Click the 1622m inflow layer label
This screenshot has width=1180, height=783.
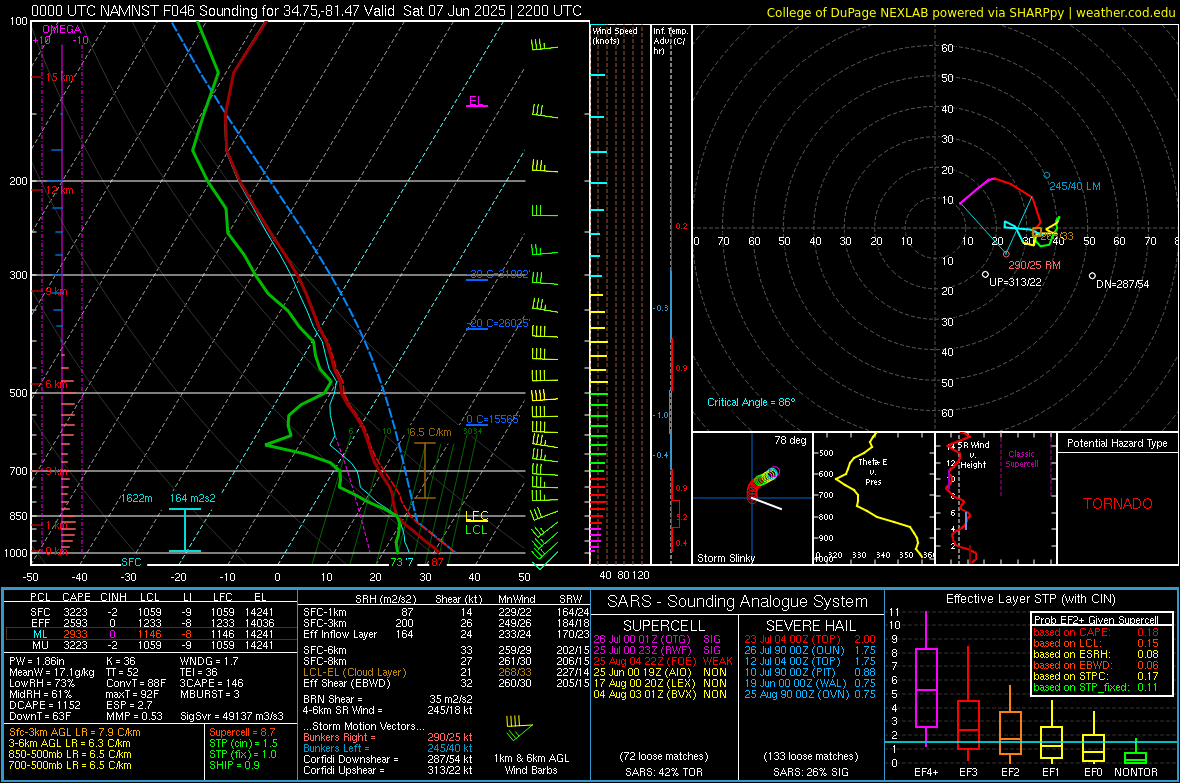click(136, 498)
